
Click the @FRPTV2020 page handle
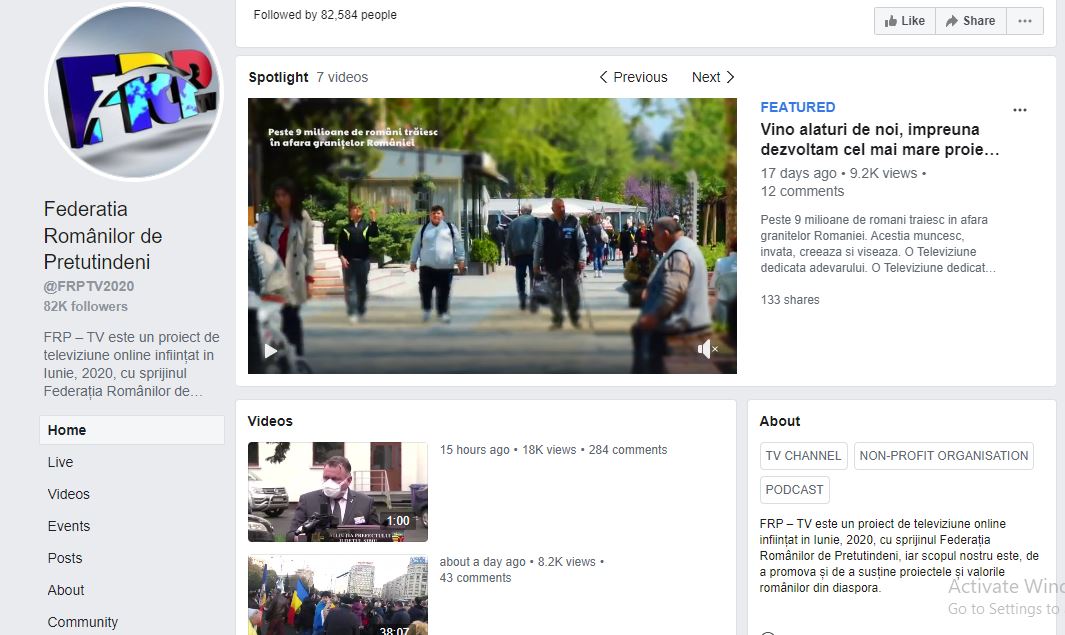coord(89,286)
